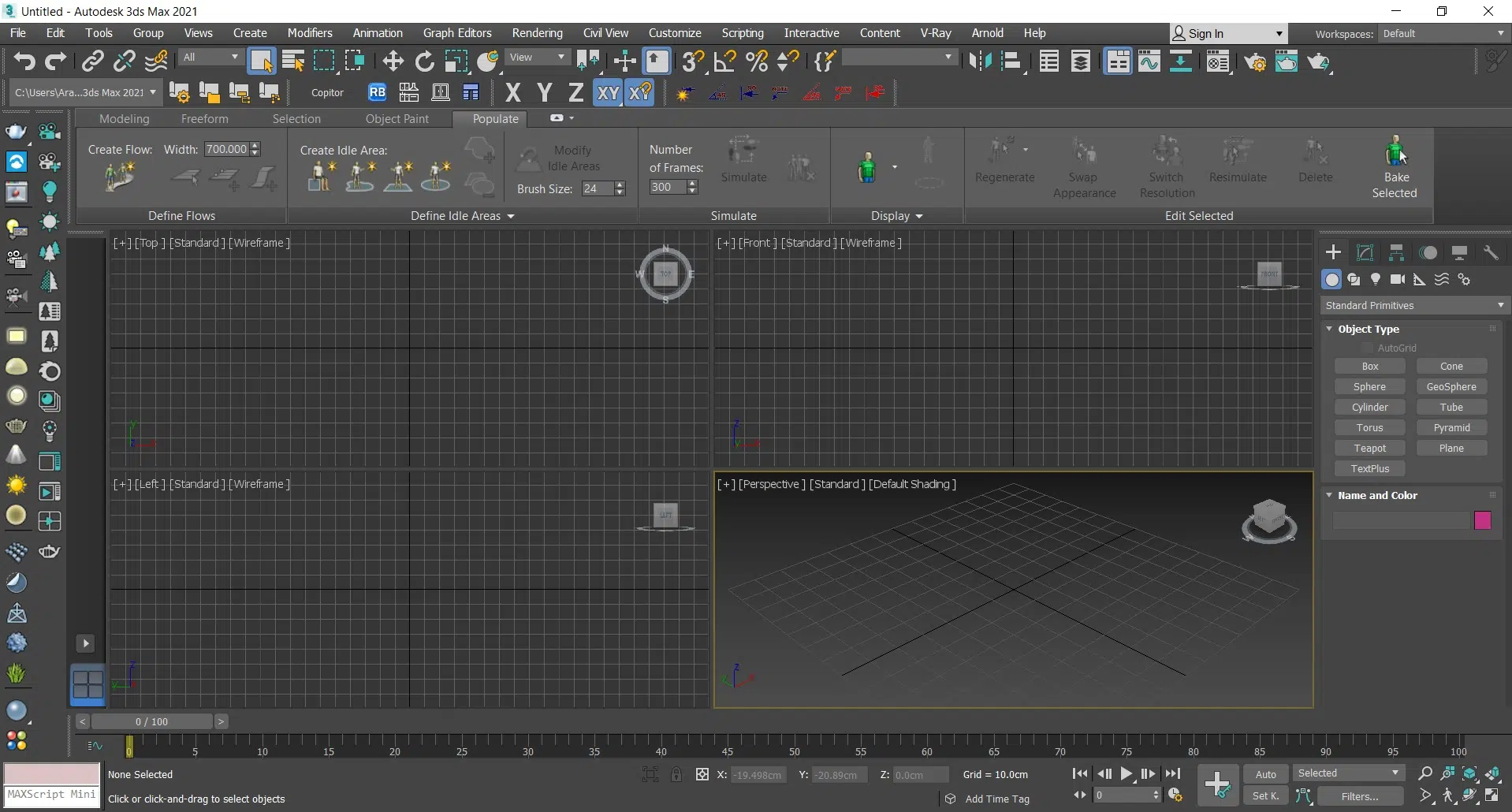Open the Percent Snap toggle

tap(757, 61)
